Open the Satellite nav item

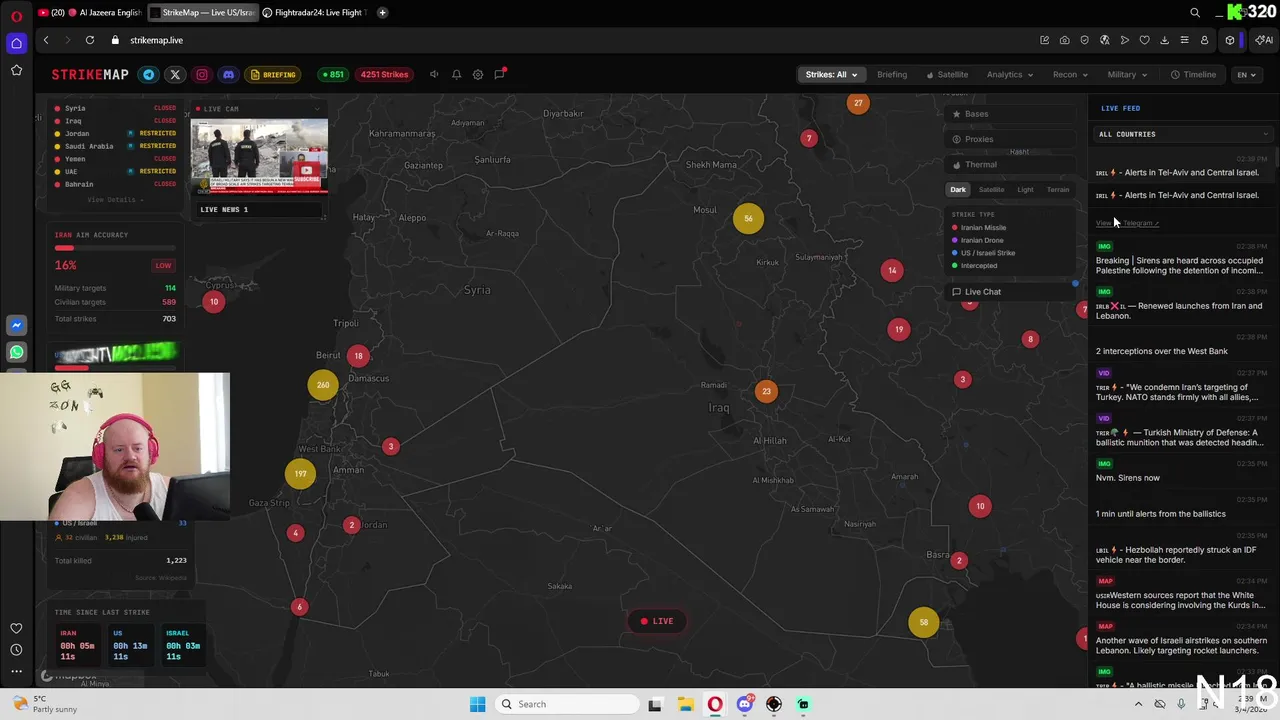(947, 75)
